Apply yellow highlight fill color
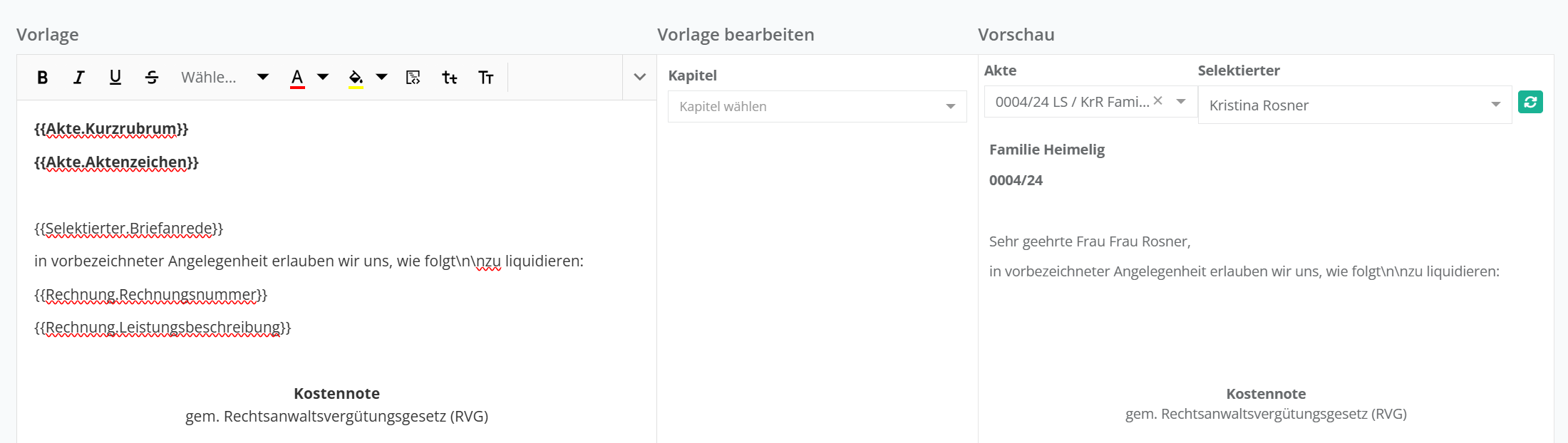1568x443 pixels. point(356,78)
